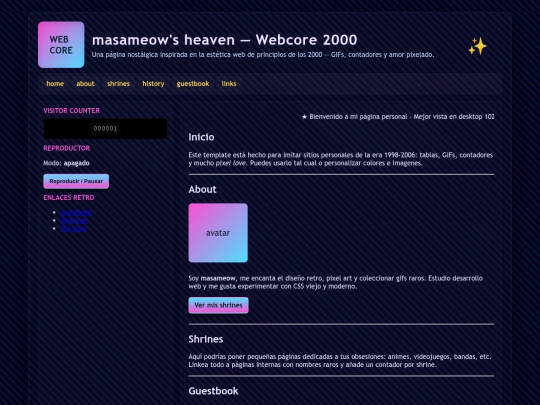Screen dimensions: 540x405
Task: Click the About section heading
Action: (202, 189)
